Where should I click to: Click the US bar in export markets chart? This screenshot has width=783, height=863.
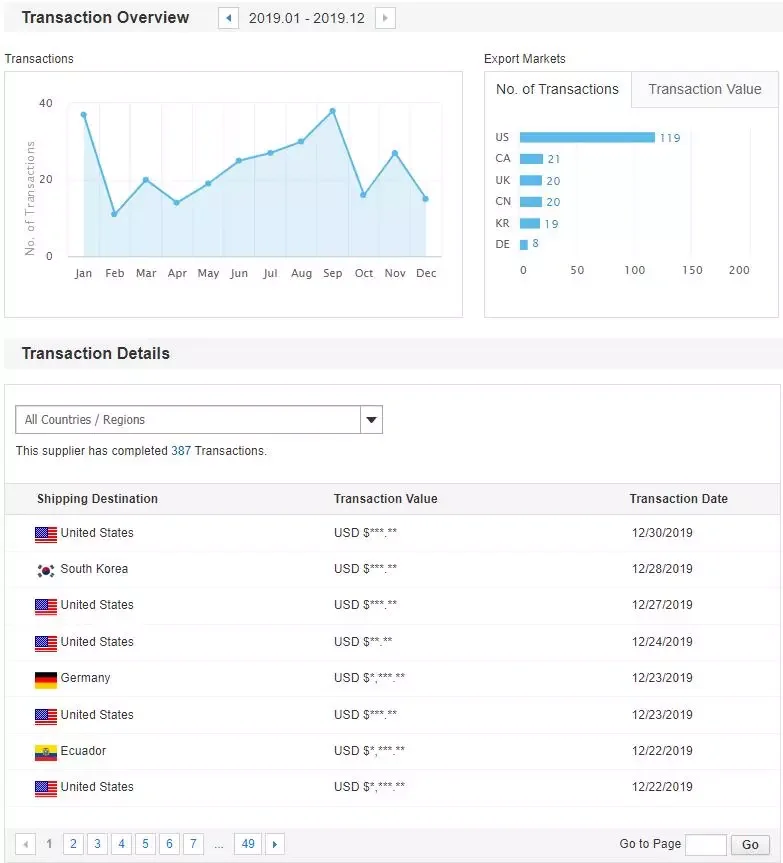587,138
